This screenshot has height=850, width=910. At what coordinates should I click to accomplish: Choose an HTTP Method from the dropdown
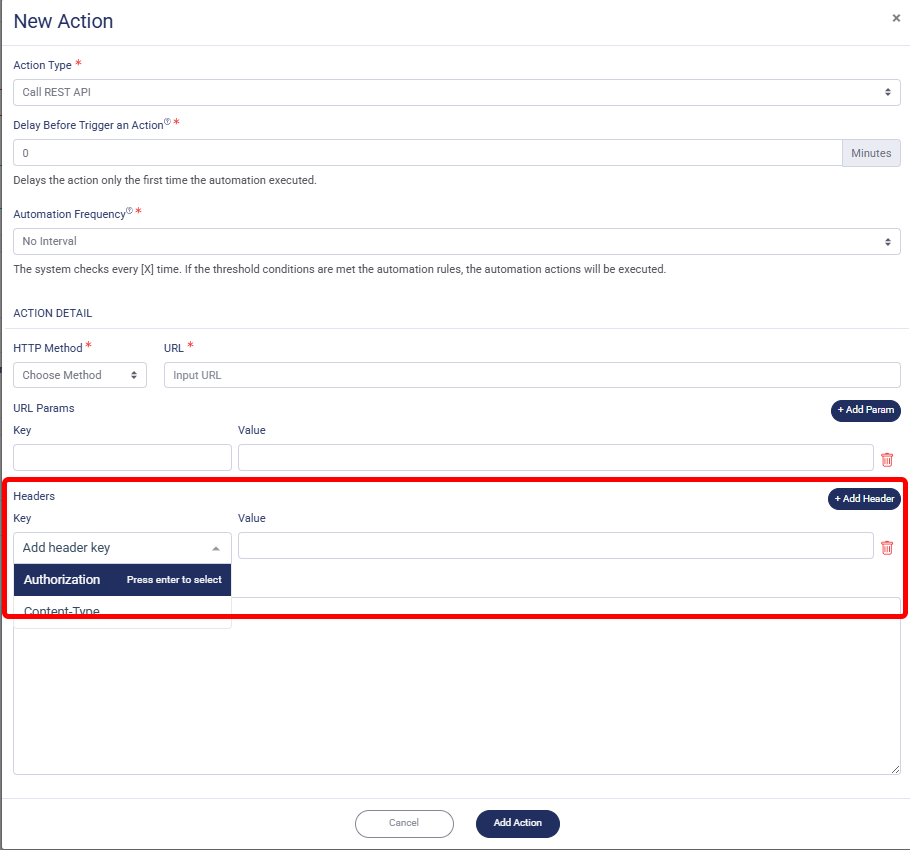[80, 375]
